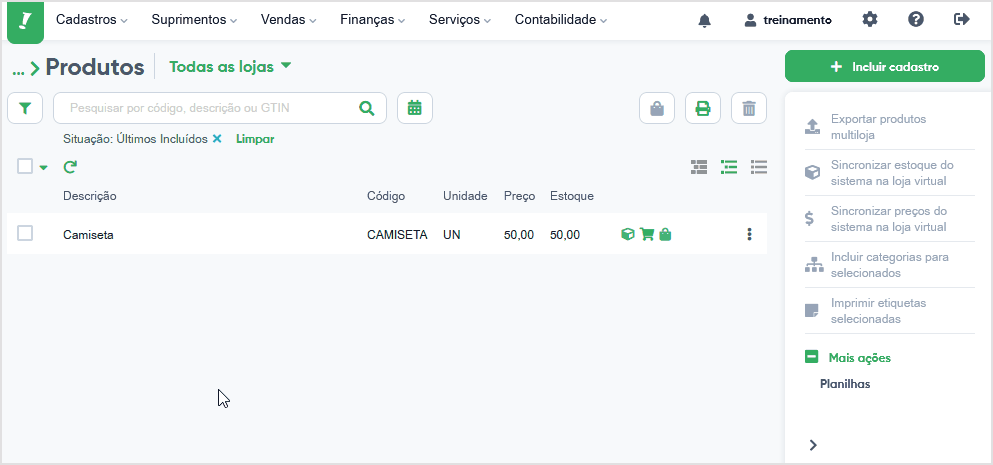Click the Limpar filters link
Image resolution: width=993 pixels, height=465 pixels.
pos(255,139)
